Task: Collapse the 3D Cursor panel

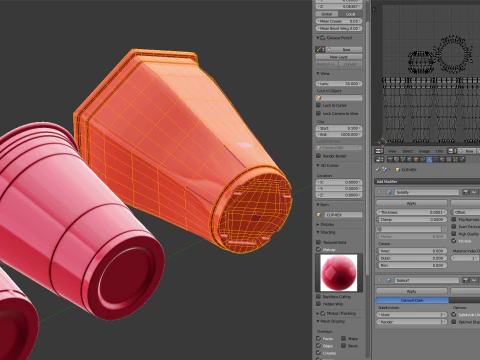Action: pyautogui.click(x=318, y=165)
